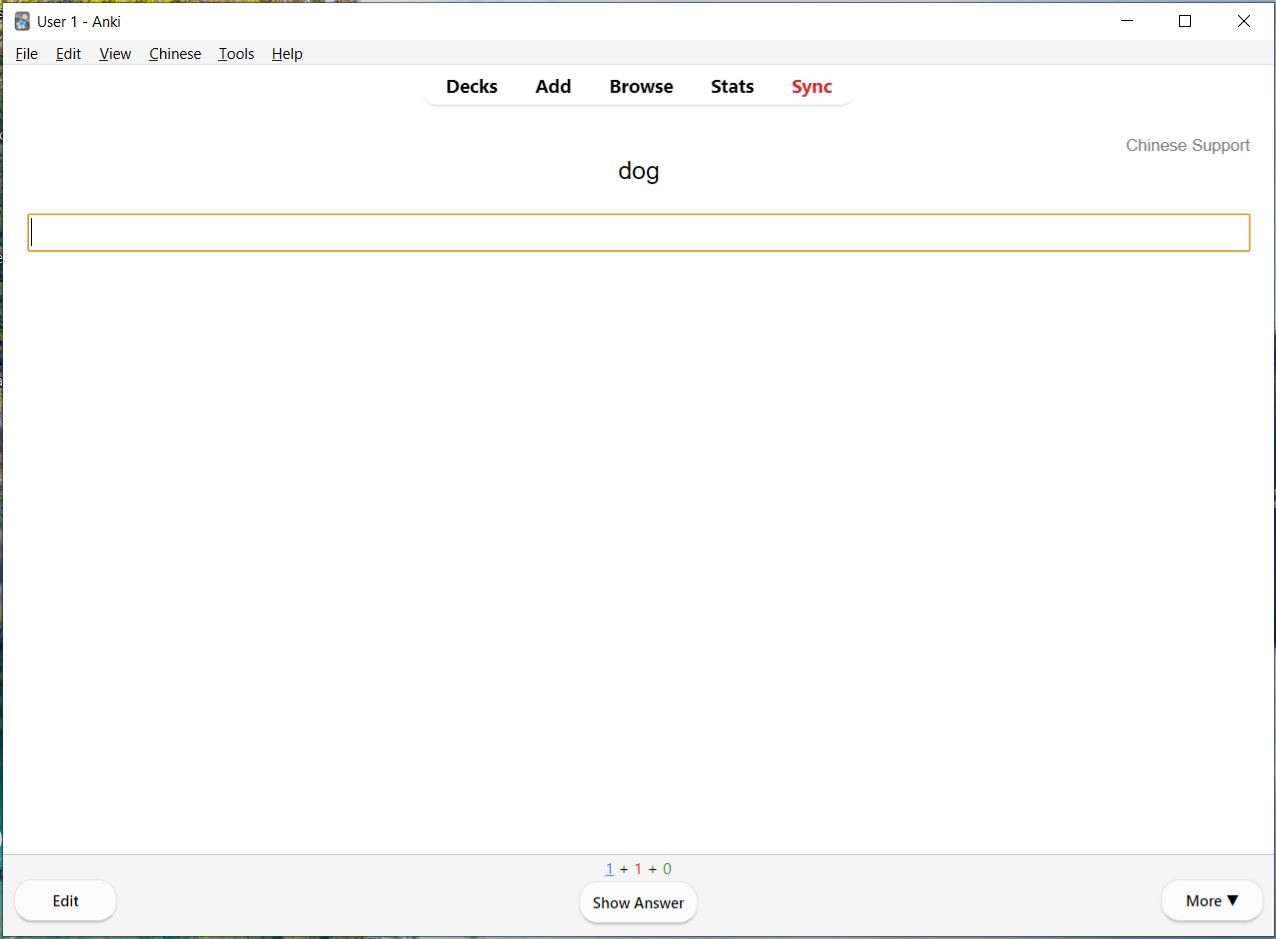
Task: Open the File menu
Action: tap(27, 54)
